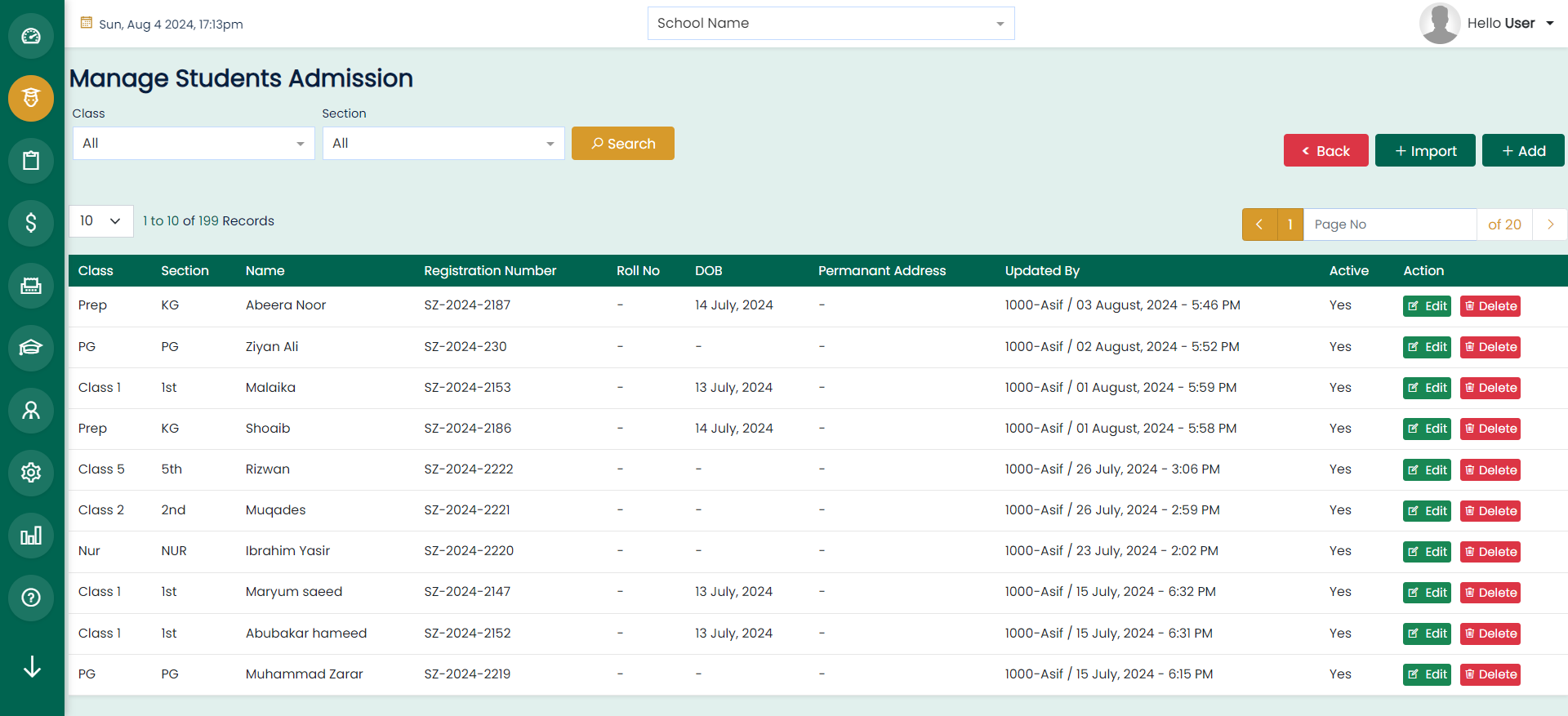Screen dimensions: 1568x716
Task: Click the Roll No column header
Action: [x=638, y=271]
